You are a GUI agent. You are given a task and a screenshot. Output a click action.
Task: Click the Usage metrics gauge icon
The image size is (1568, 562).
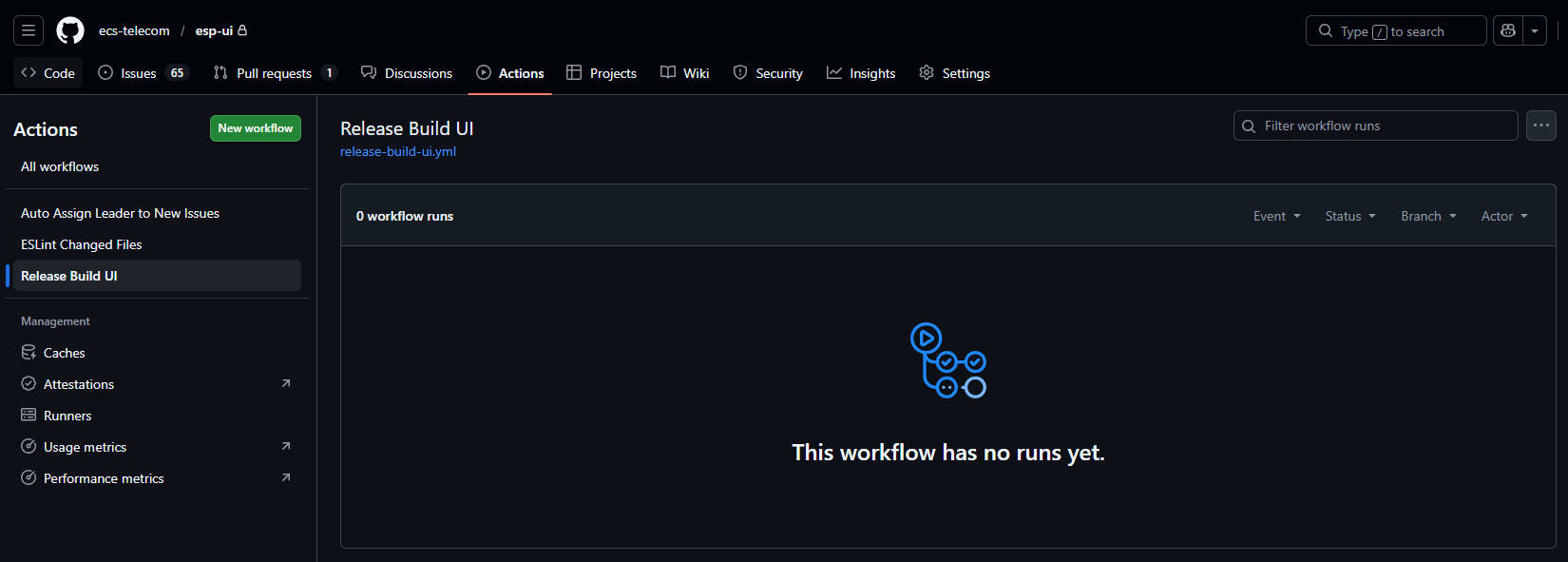(29, 447)
